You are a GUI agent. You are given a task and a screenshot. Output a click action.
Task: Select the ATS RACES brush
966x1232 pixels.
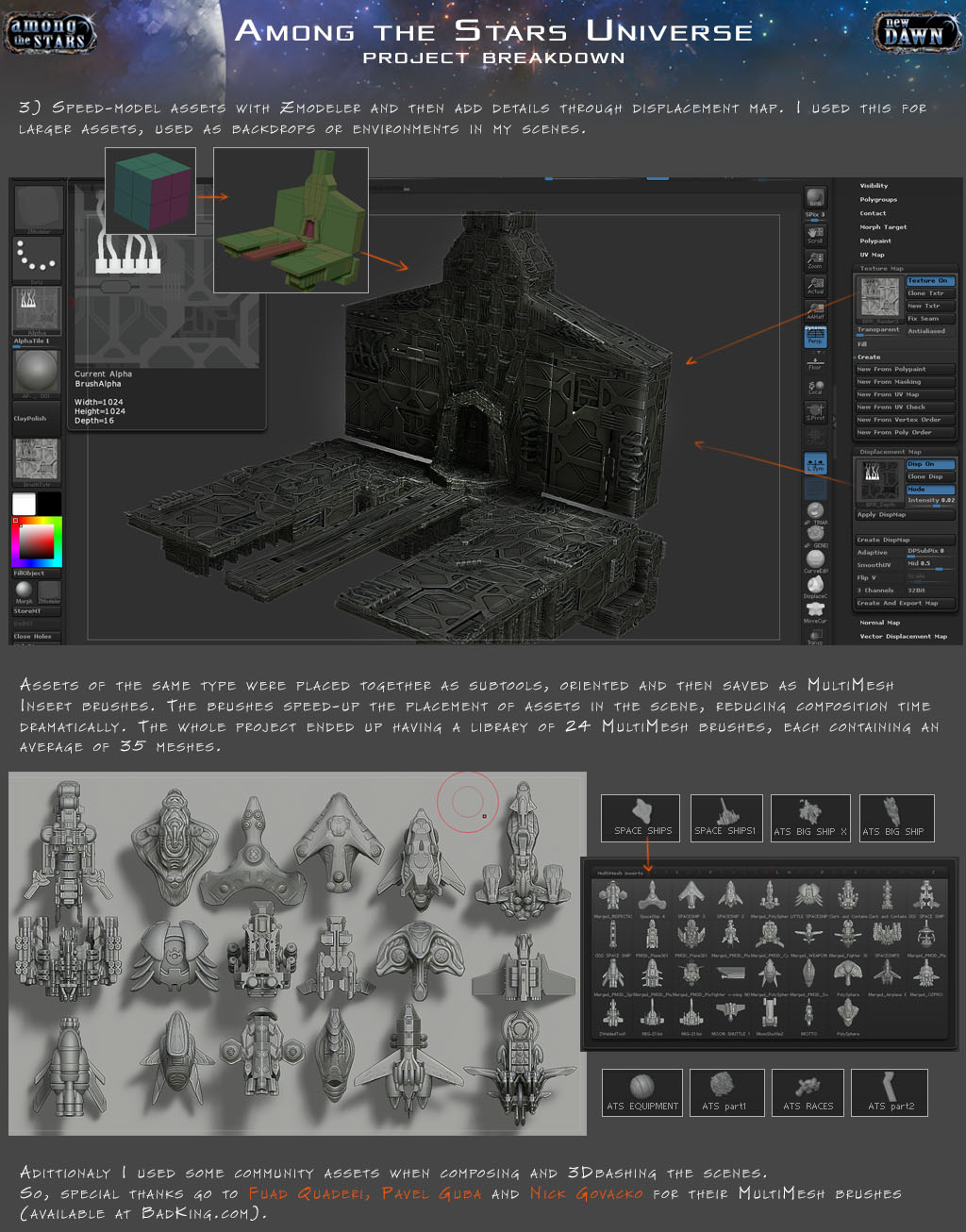(x=808, y=1092)
